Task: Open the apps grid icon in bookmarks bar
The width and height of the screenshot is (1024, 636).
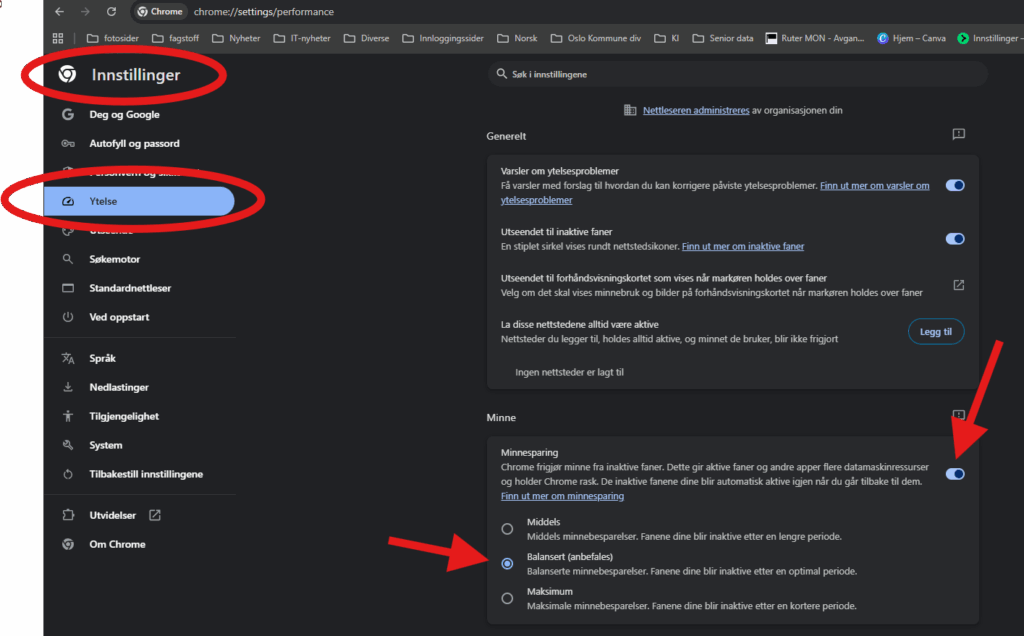Action: [58, 39]
